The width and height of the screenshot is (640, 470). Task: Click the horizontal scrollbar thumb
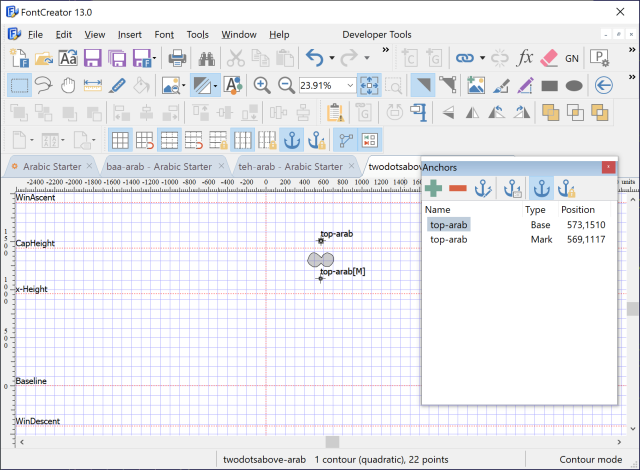[x=333, y=442]
